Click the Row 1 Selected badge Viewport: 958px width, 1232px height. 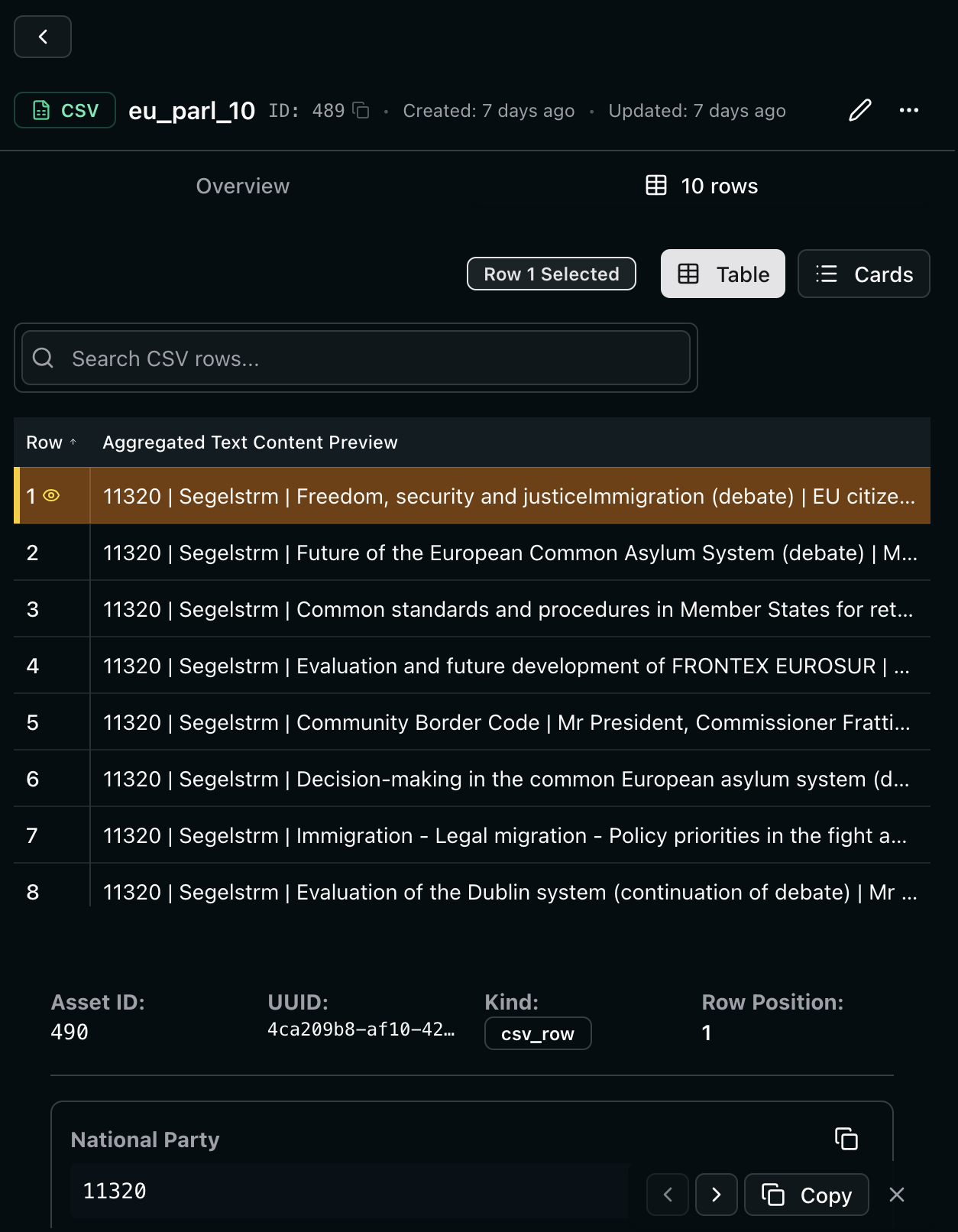(552, 274)
